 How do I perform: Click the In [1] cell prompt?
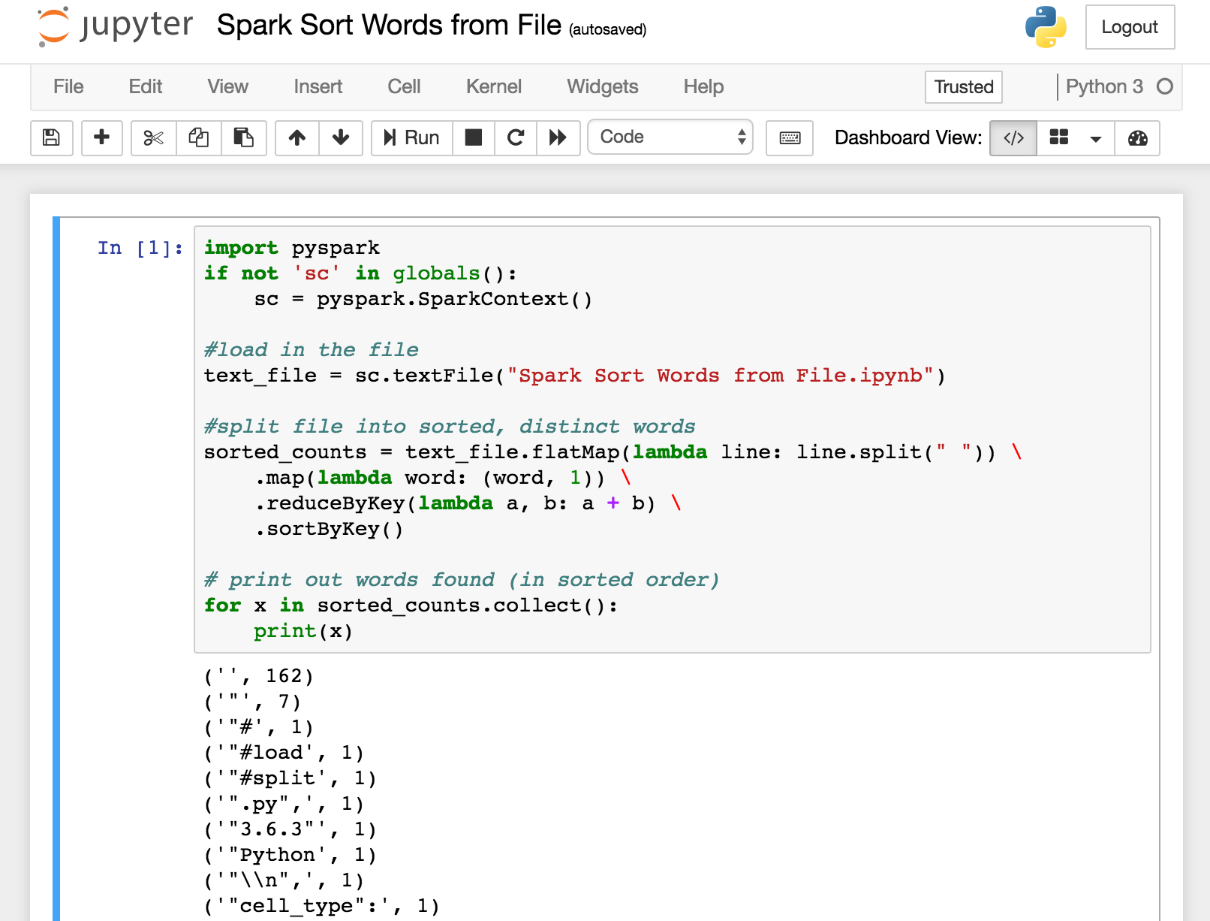coord(141,247)
